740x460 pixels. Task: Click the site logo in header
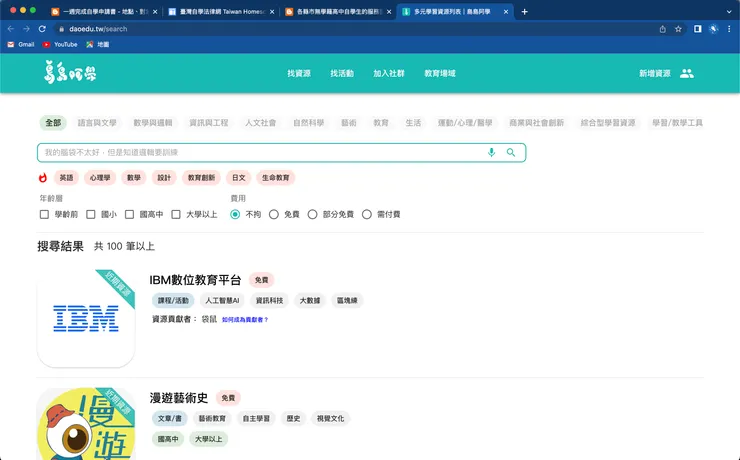tap(70, 72)
